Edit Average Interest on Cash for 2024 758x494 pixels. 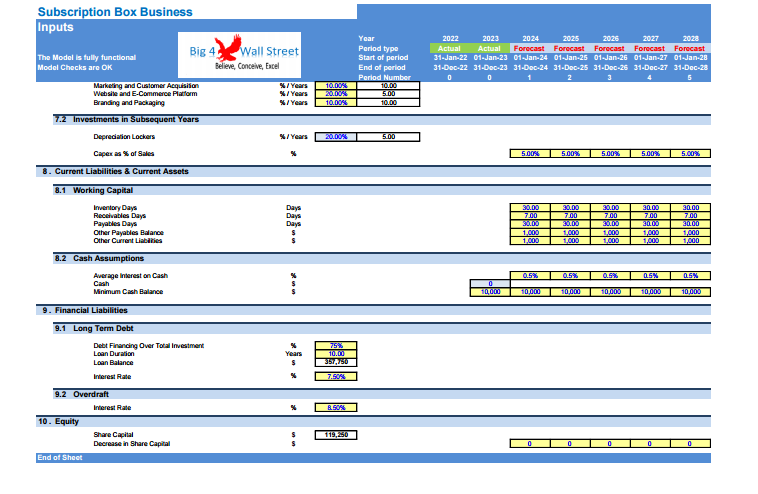tap(530, 276)
